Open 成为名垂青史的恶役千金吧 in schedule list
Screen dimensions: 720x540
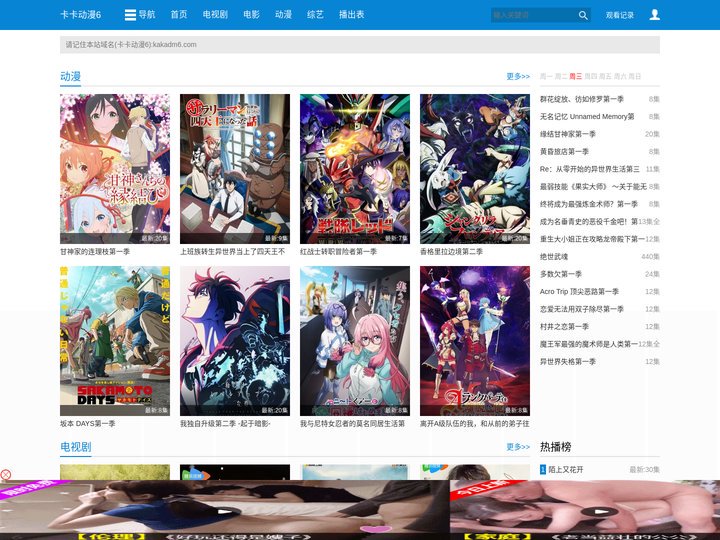click(x=589, y=221)
